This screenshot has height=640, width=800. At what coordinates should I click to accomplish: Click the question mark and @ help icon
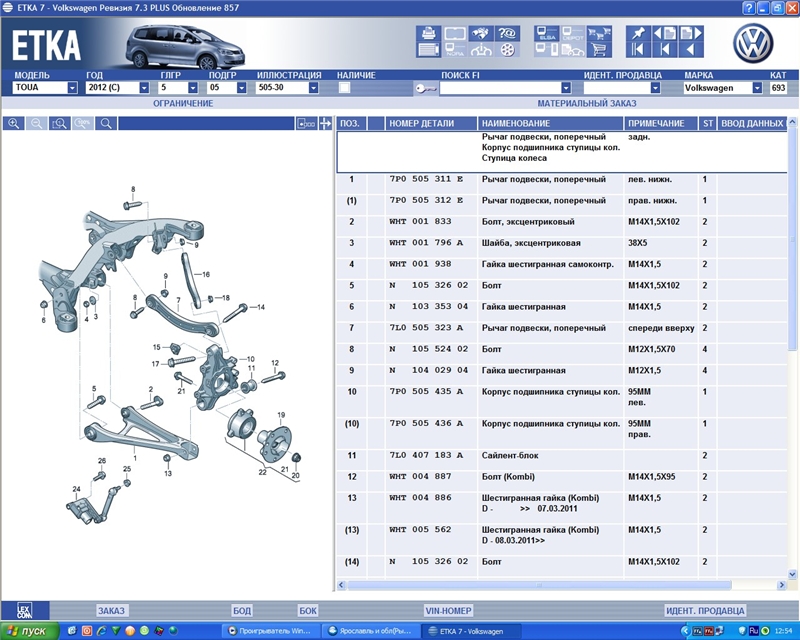(507, 34)
